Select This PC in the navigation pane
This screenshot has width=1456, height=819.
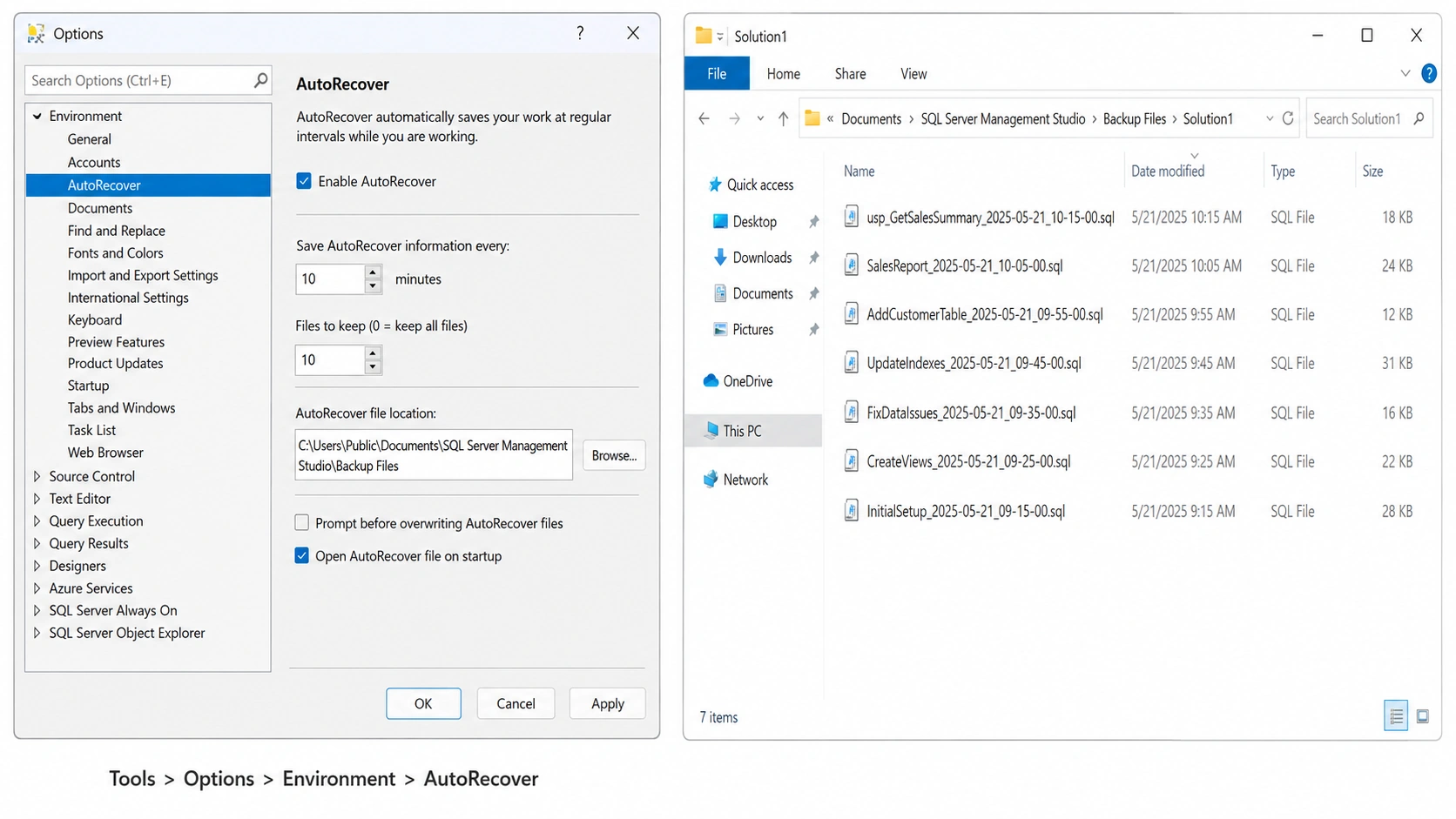(x=753, y=431)
